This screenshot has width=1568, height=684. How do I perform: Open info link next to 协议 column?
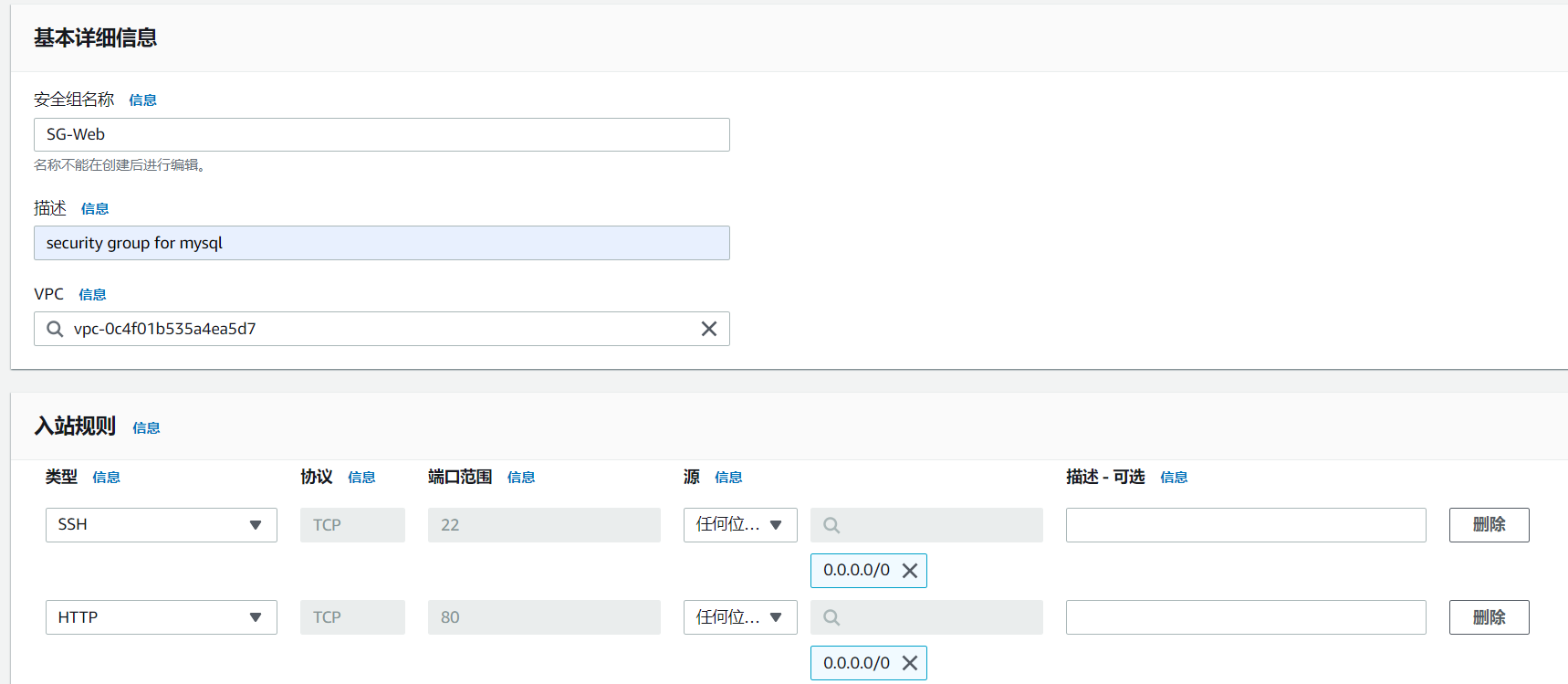coord(361,478)
